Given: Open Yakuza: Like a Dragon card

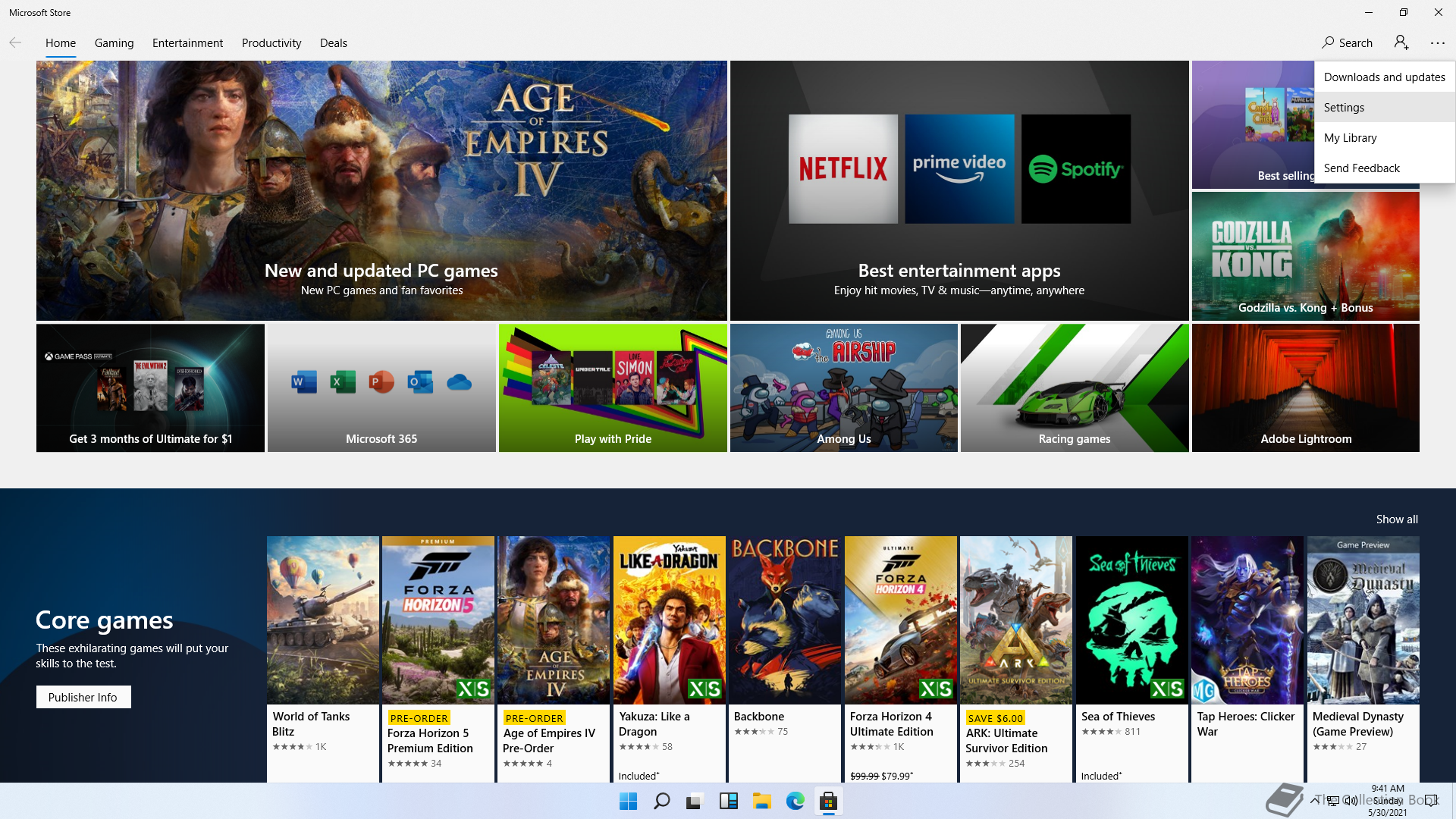Looking at the screenshot, I should pyautogui.click(x=670, y=659).
